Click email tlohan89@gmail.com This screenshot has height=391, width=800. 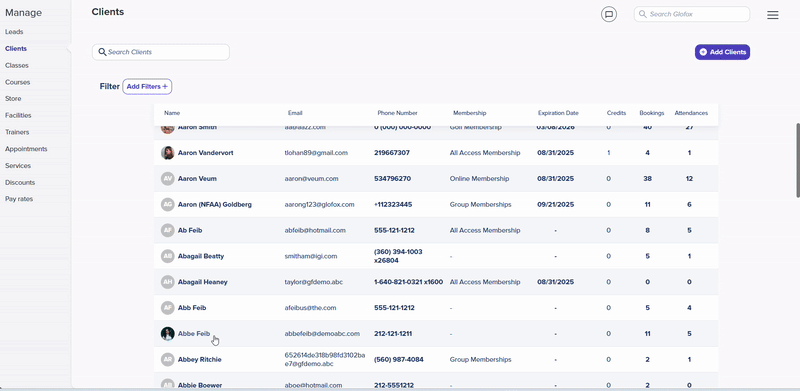(x=316, y=153)
